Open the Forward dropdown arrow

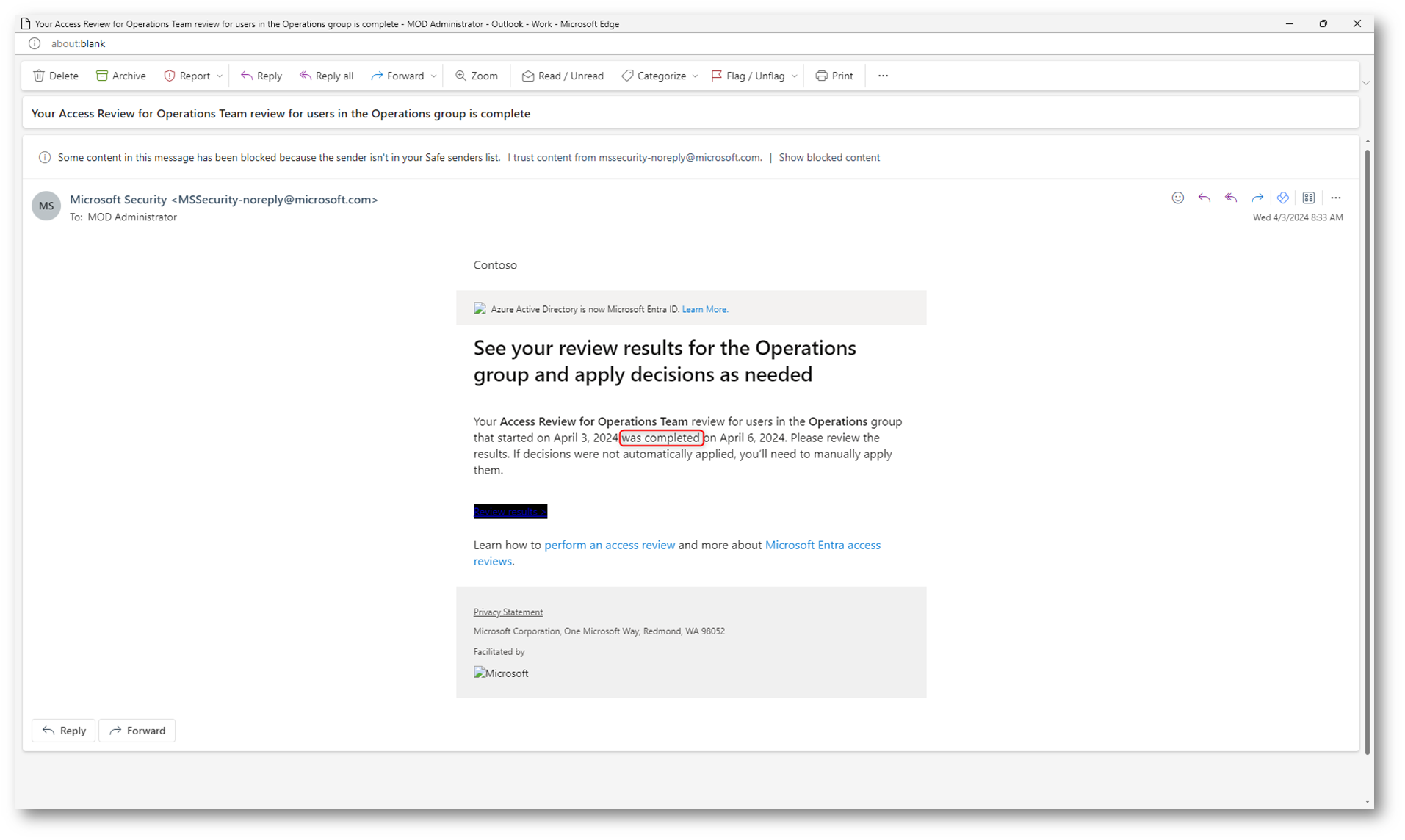click(434, 76)
